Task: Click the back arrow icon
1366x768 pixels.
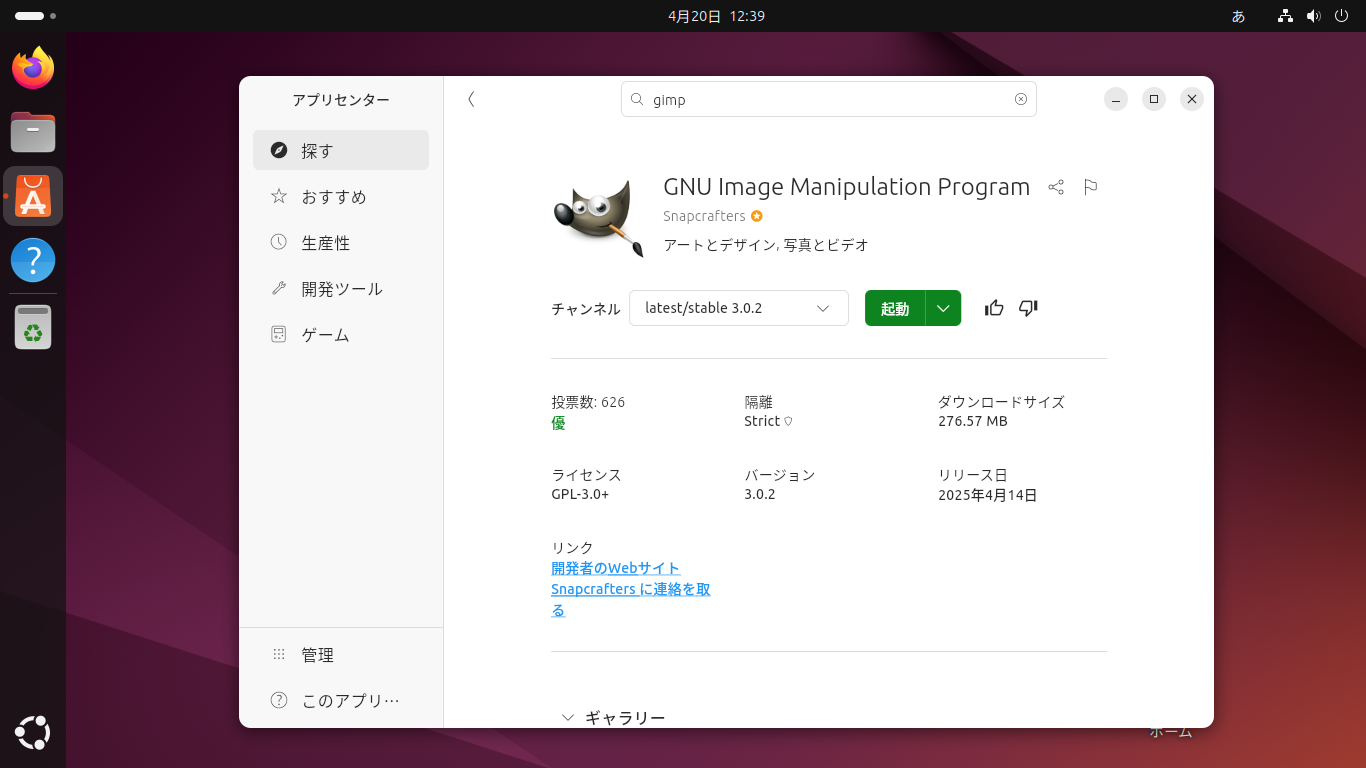Action: coord(471,99)
